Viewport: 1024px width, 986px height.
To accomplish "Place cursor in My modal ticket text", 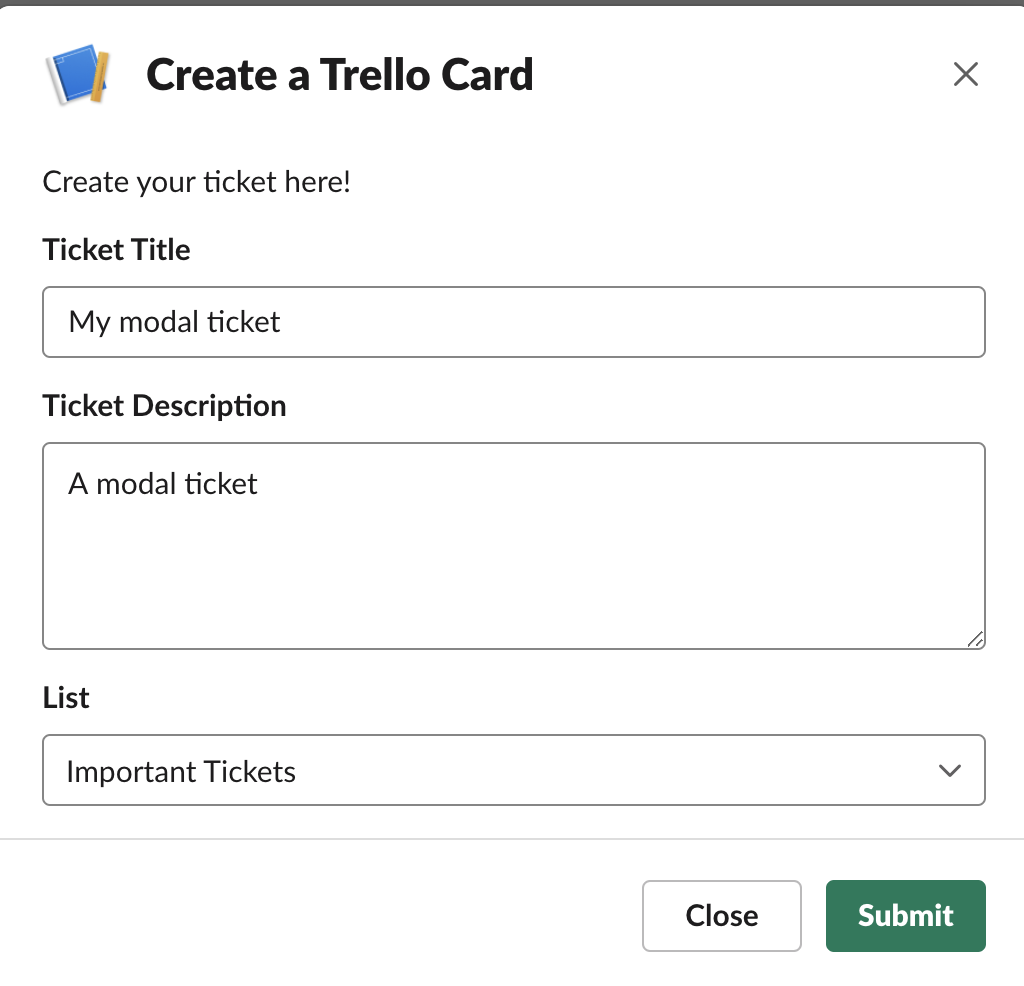I will (x=174, y=323).
